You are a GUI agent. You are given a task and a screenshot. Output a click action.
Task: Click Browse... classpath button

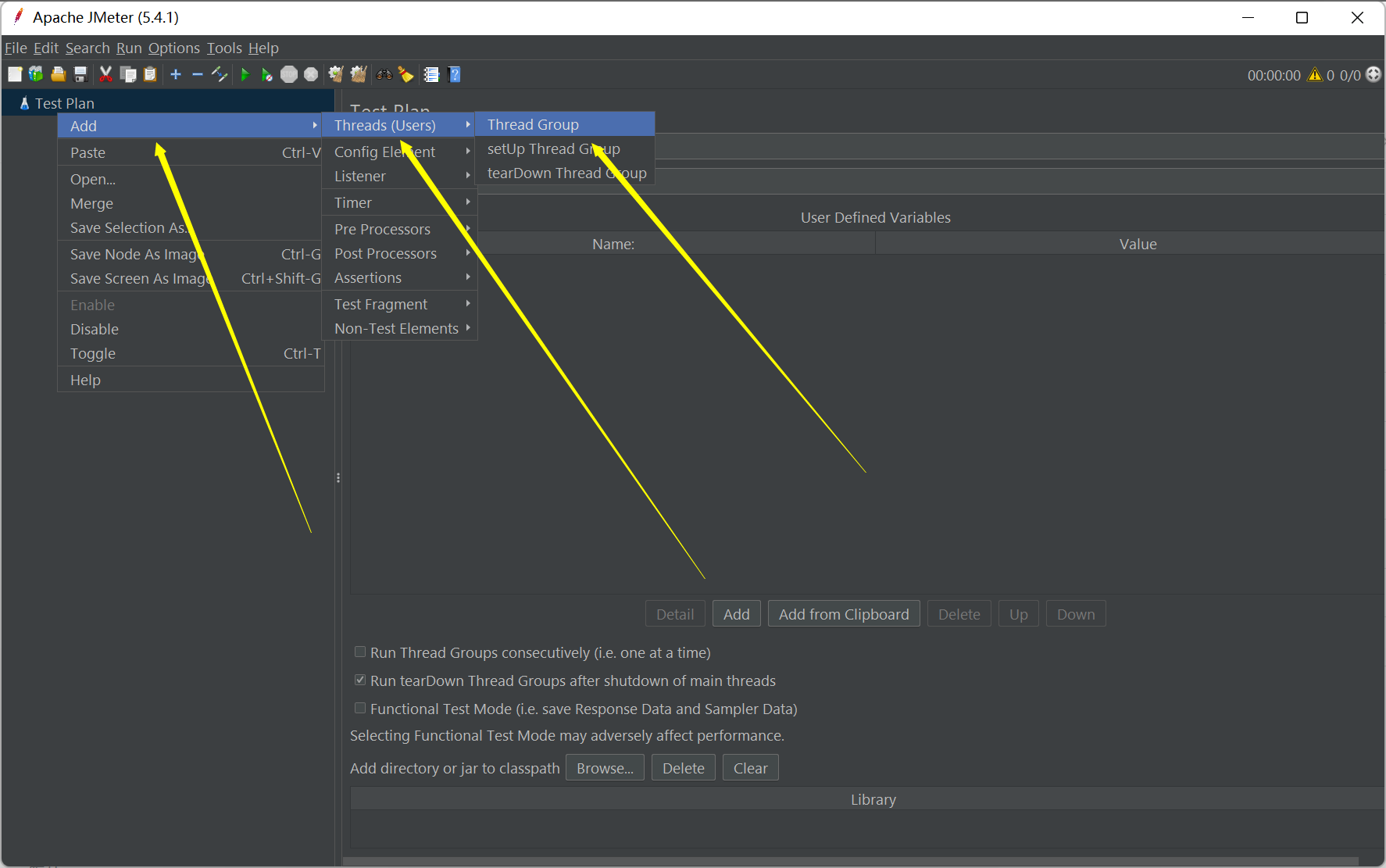pos(605,768)
